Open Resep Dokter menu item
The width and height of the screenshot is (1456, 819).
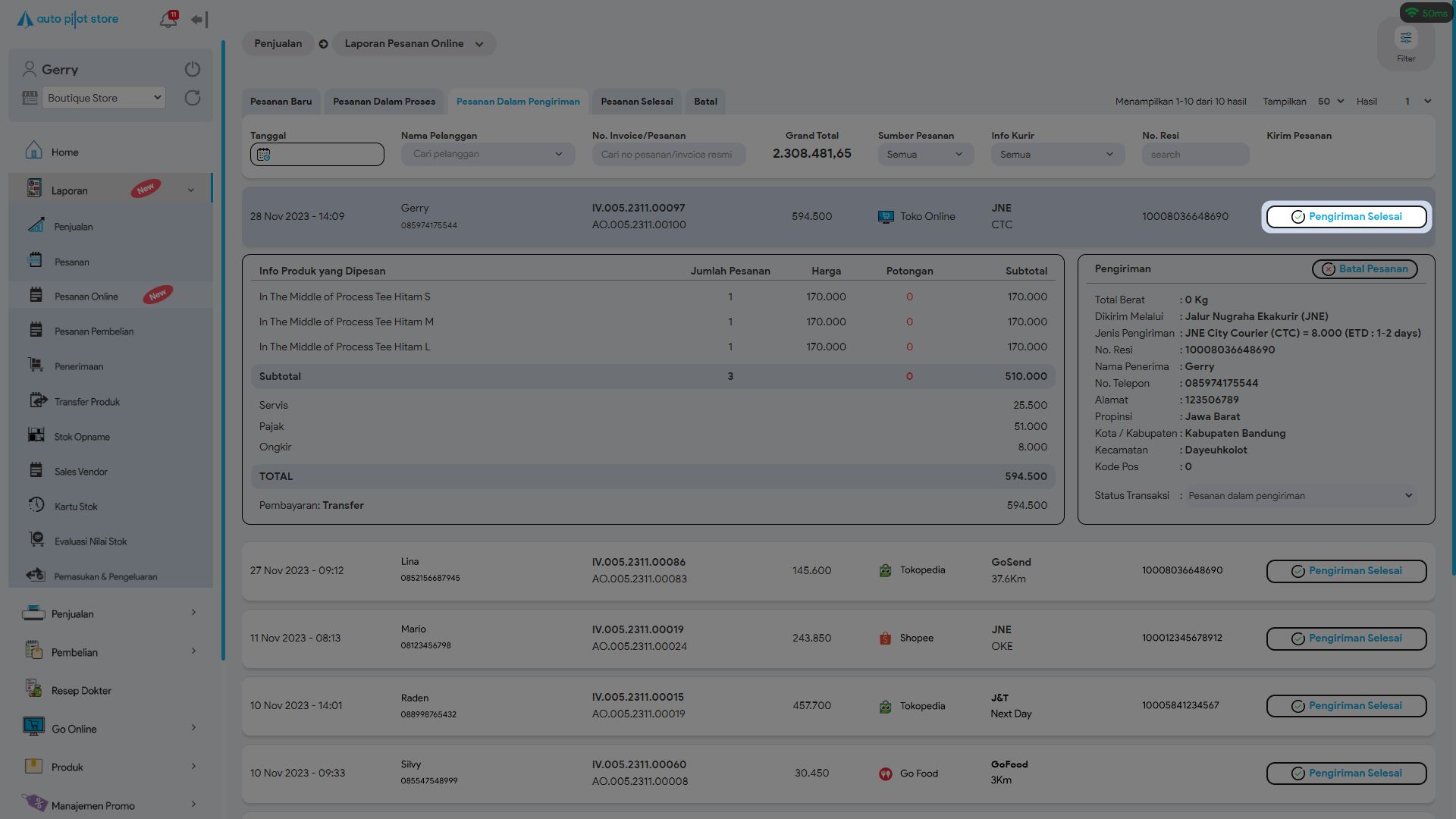81,691
